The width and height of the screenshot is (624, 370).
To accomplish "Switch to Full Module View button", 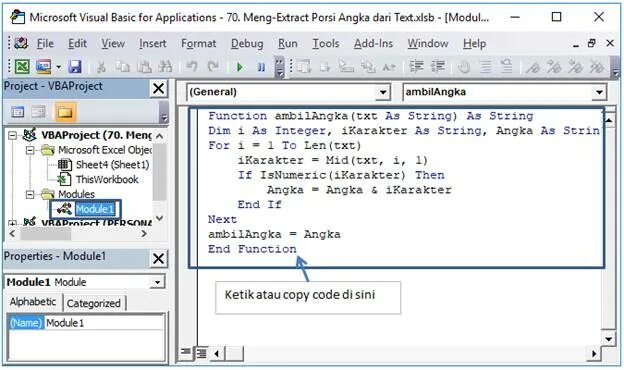I will tap(201, 352).
